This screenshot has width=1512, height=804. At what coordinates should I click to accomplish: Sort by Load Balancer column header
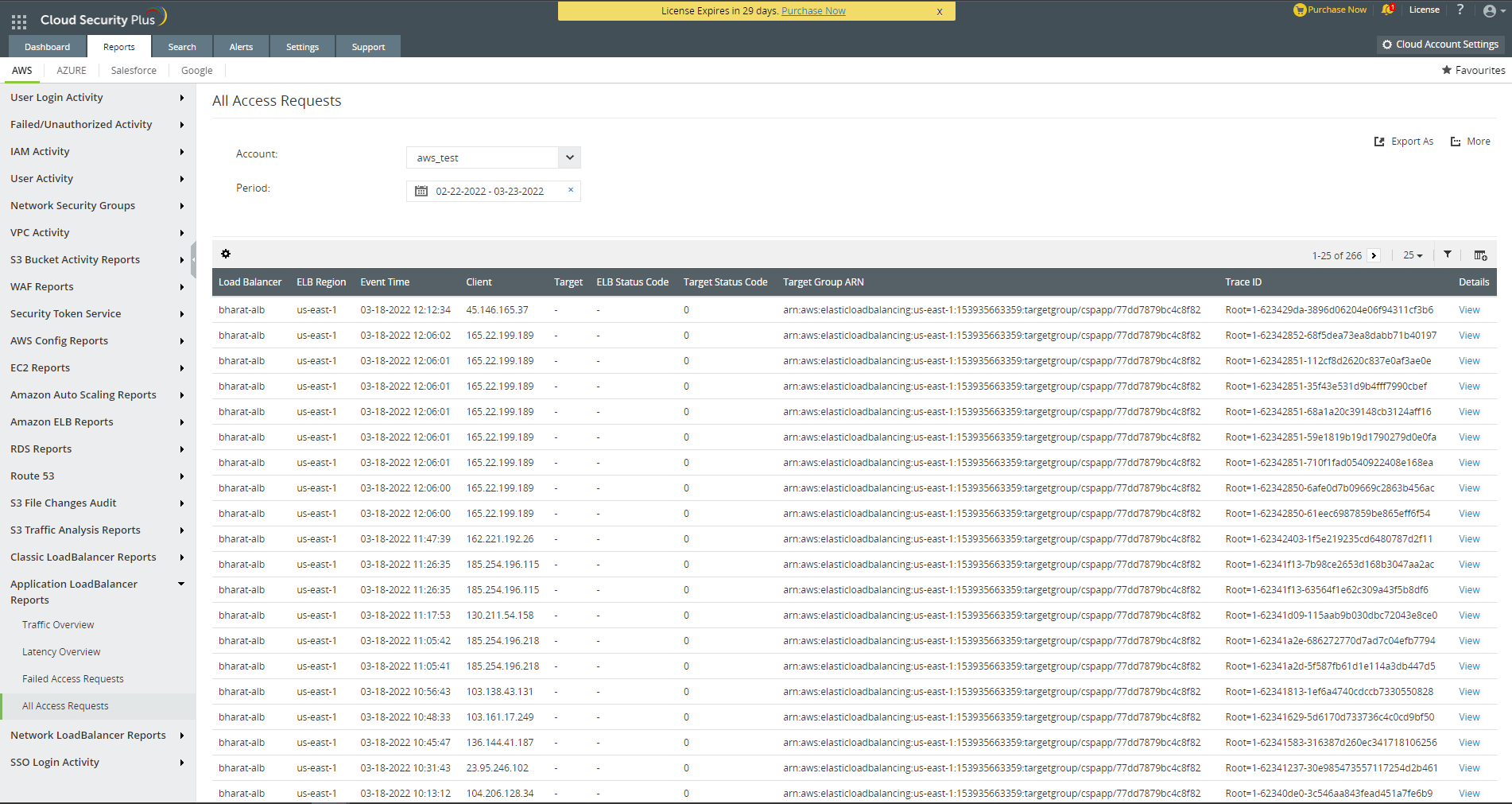[x=250, y=282]
